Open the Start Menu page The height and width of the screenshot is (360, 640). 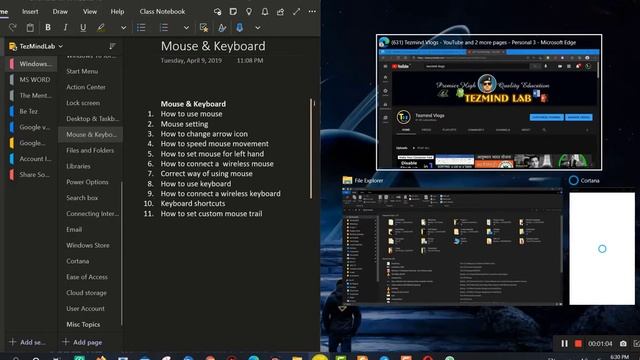(90, 71)
